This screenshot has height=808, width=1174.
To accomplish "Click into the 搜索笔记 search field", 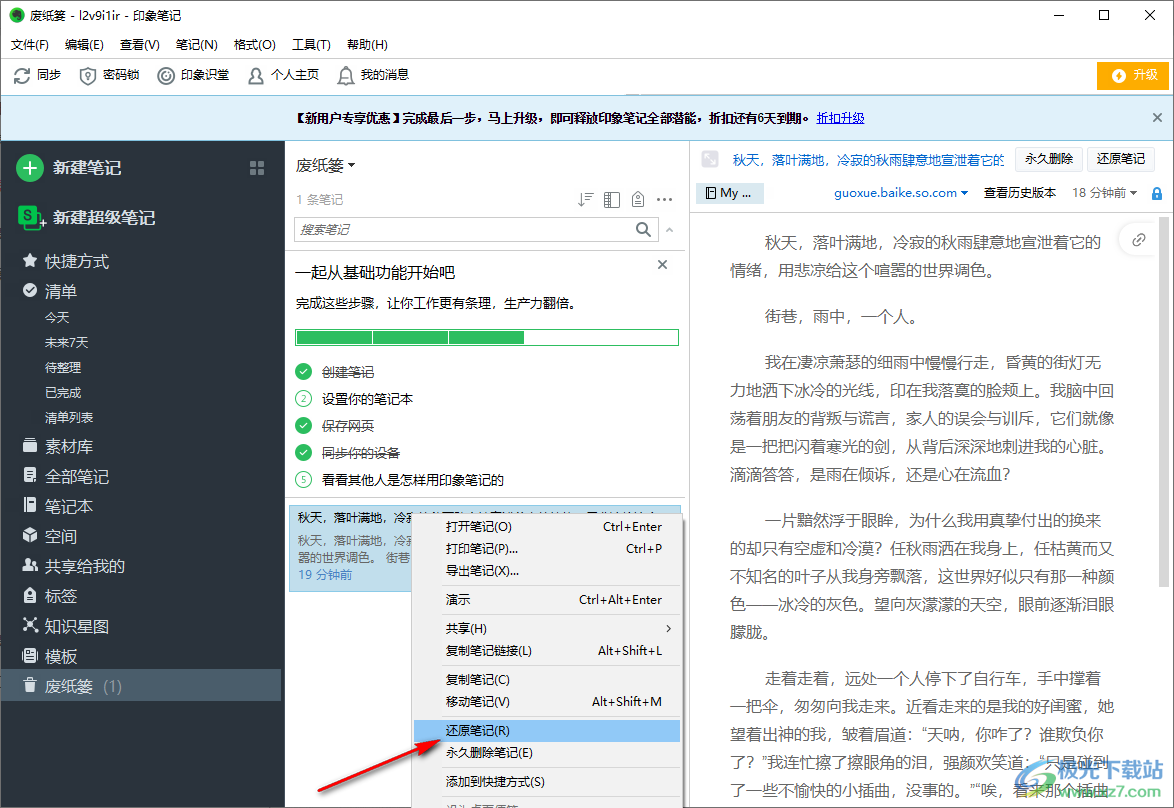I will [x=464, y=229].
